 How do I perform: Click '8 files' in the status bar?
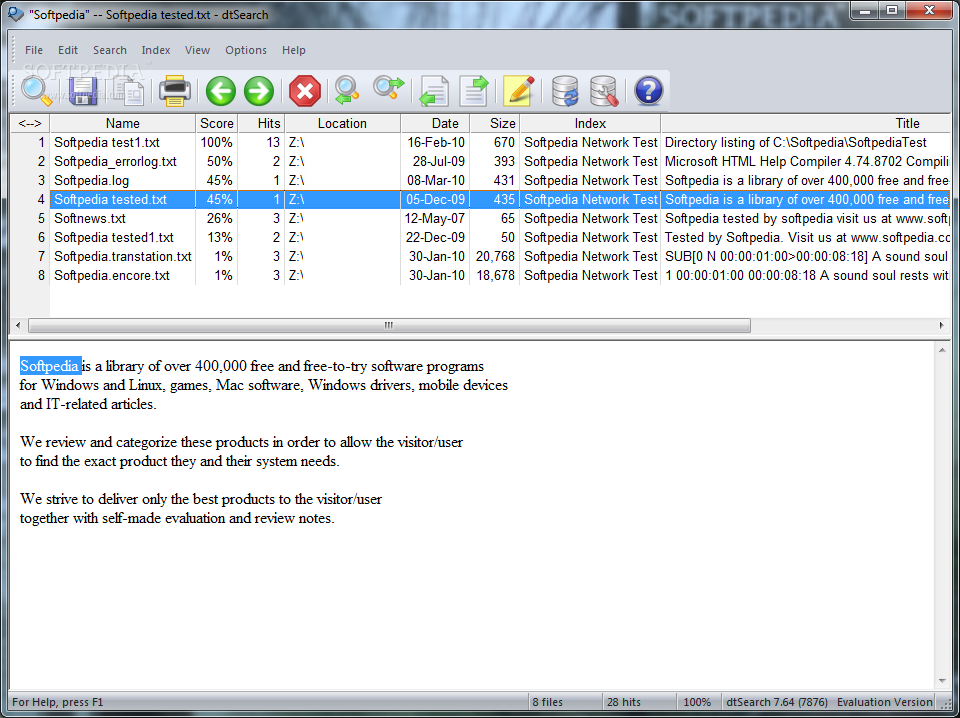coord(547,702)
